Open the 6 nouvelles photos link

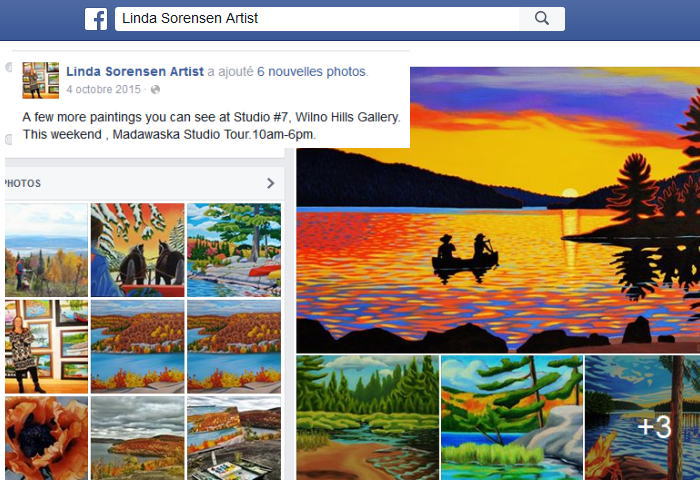click(x=312, y=71)
